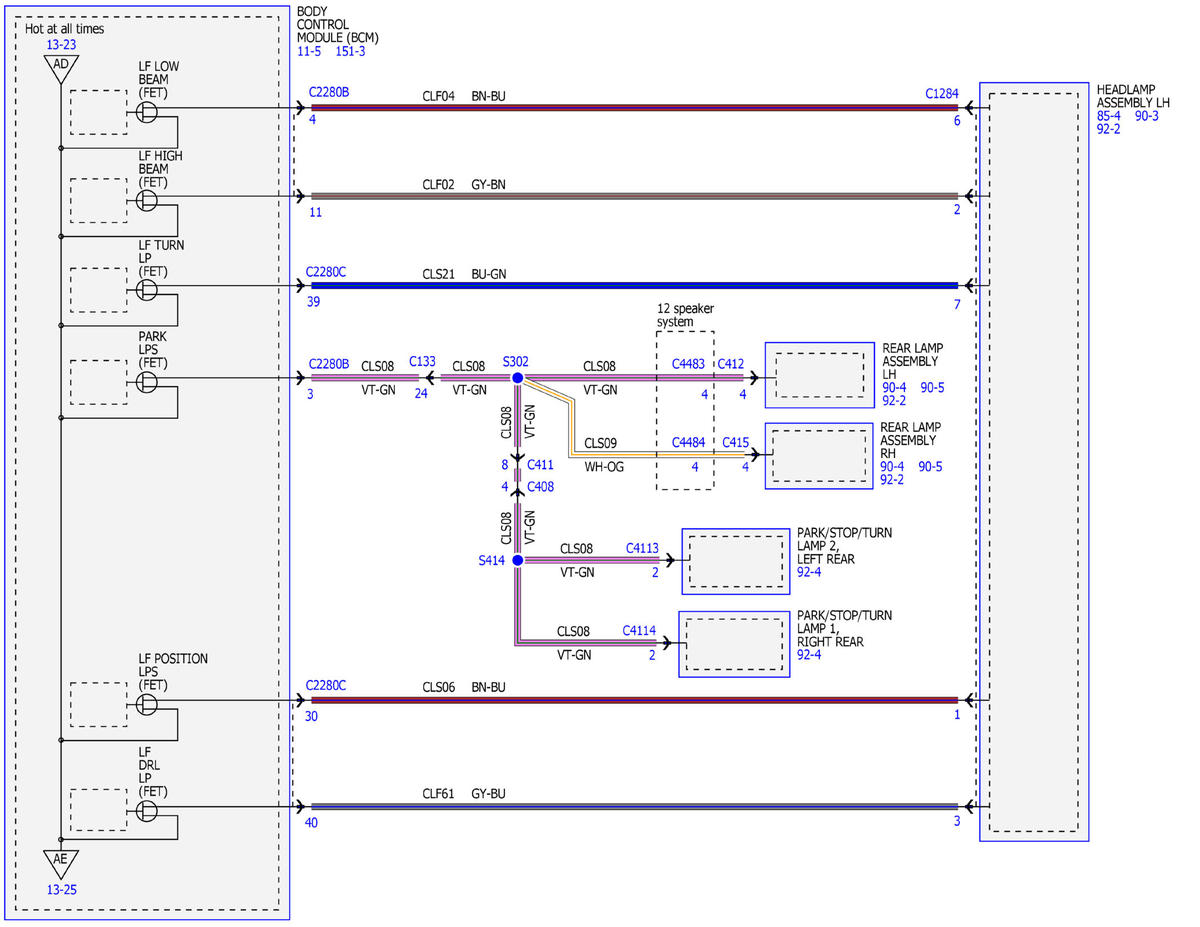The image size is (1200, 927).
Task: Select the LF LOW BEAM FET symbol
Action: pos(147,113)
